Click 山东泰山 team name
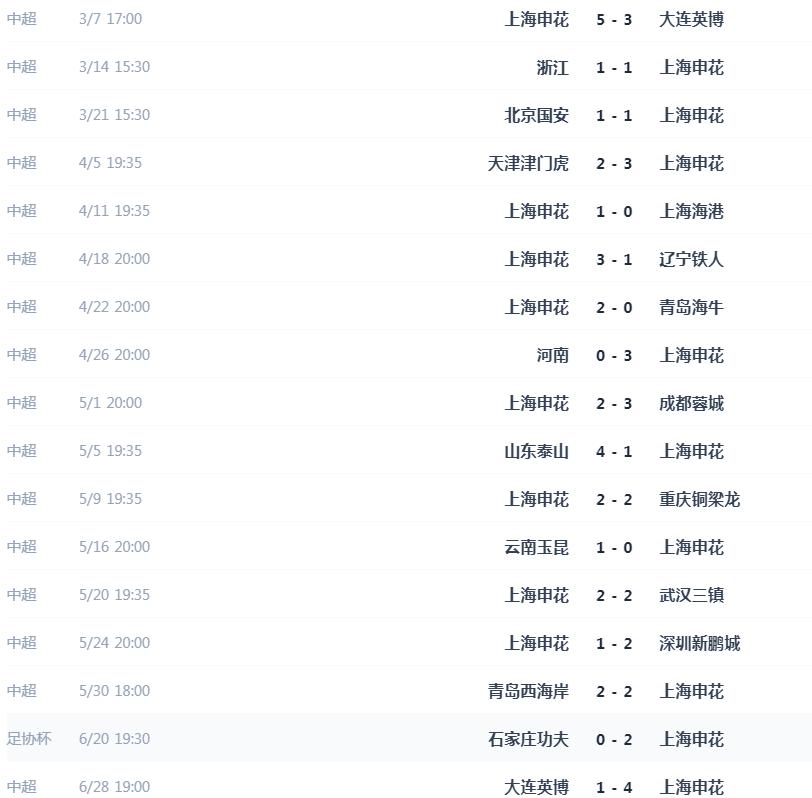Viewport: 812px width, 798px height. tap(536, 452)
